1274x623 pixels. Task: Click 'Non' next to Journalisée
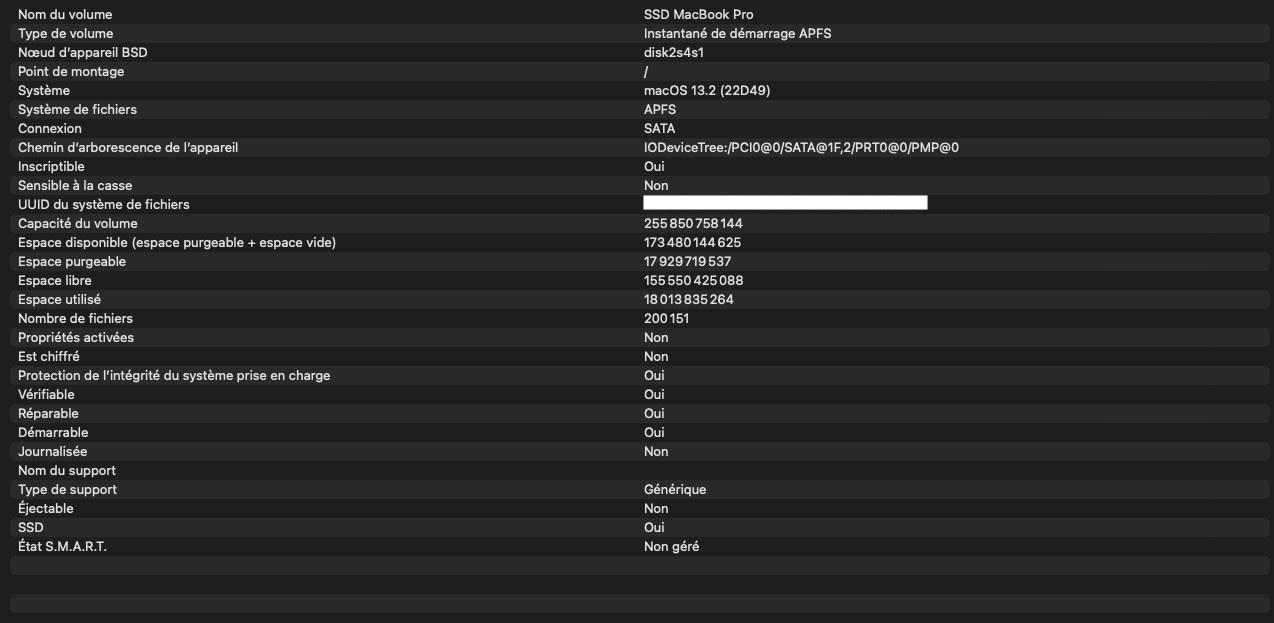pyautogui.click(x=656, y=452)
